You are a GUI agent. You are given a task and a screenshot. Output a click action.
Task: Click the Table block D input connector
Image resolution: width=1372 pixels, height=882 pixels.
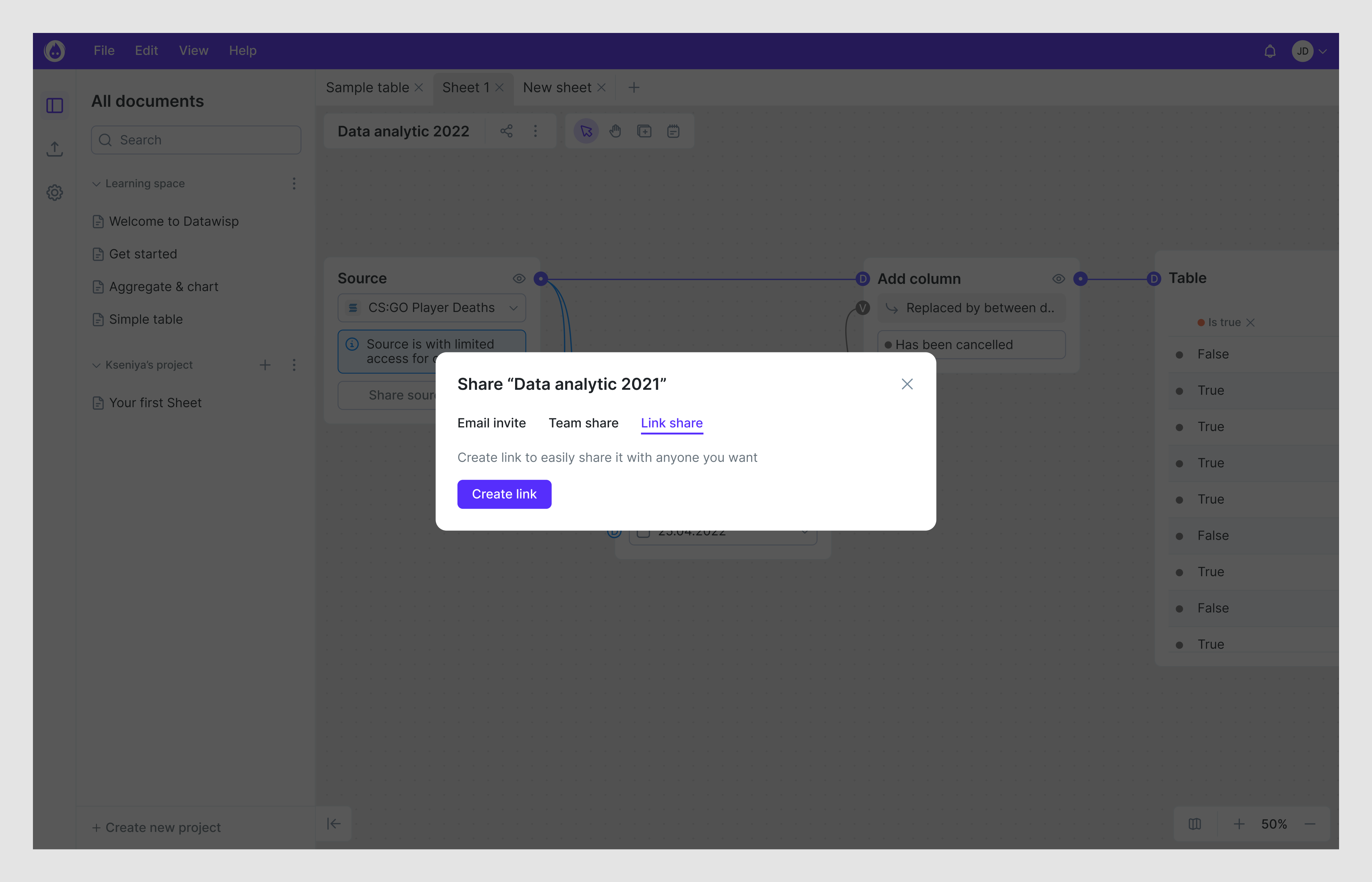pos(1153,279)
